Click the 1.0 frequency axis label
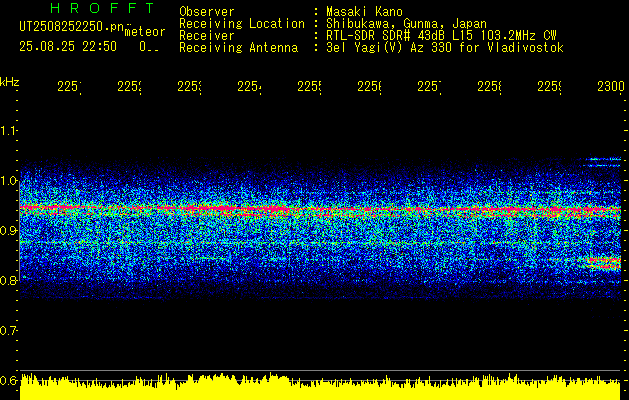 coord(9,181)
